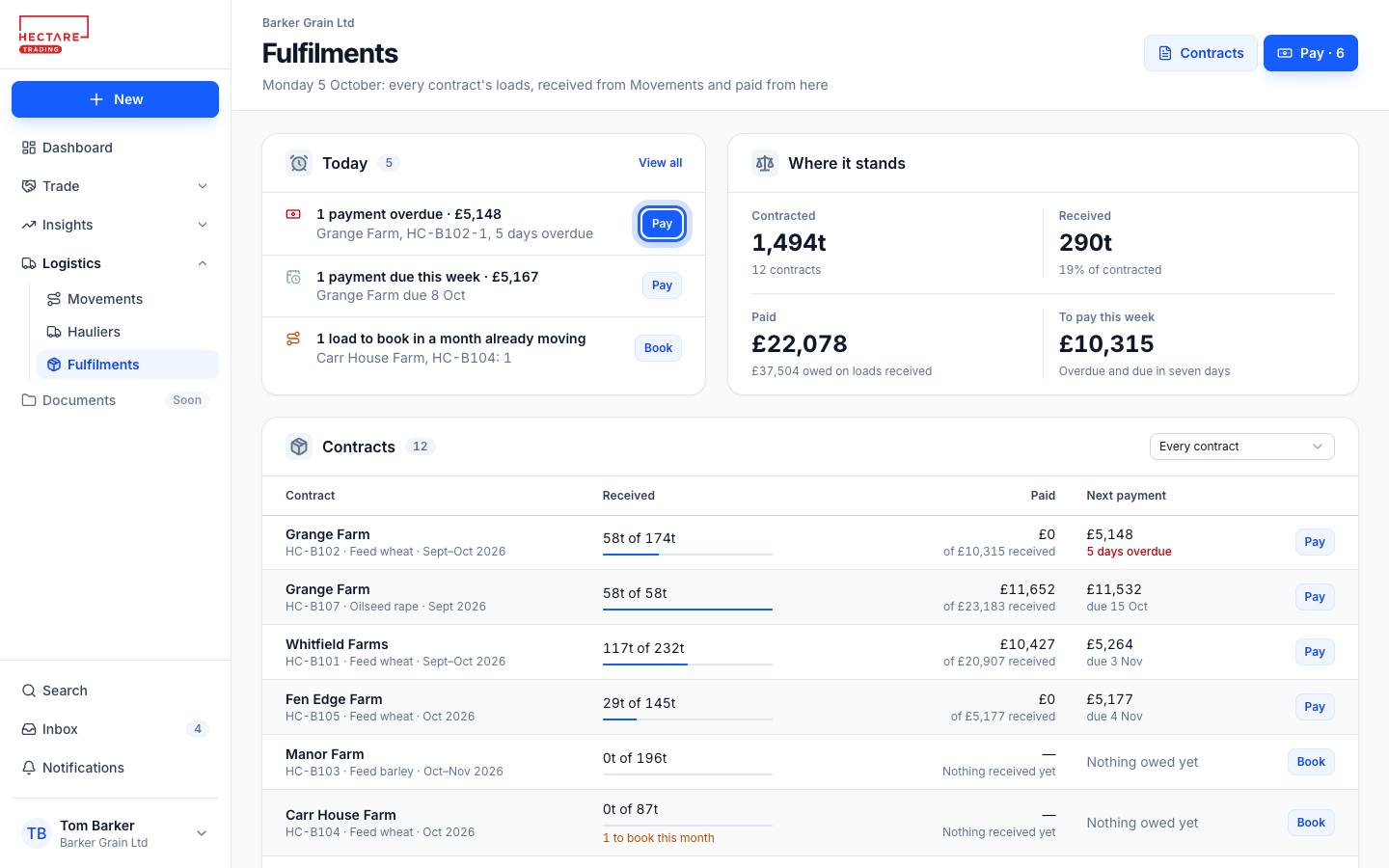Open Hauliers in the sidebar
The height and width of the screenshot is (868, 1389).
127,332
